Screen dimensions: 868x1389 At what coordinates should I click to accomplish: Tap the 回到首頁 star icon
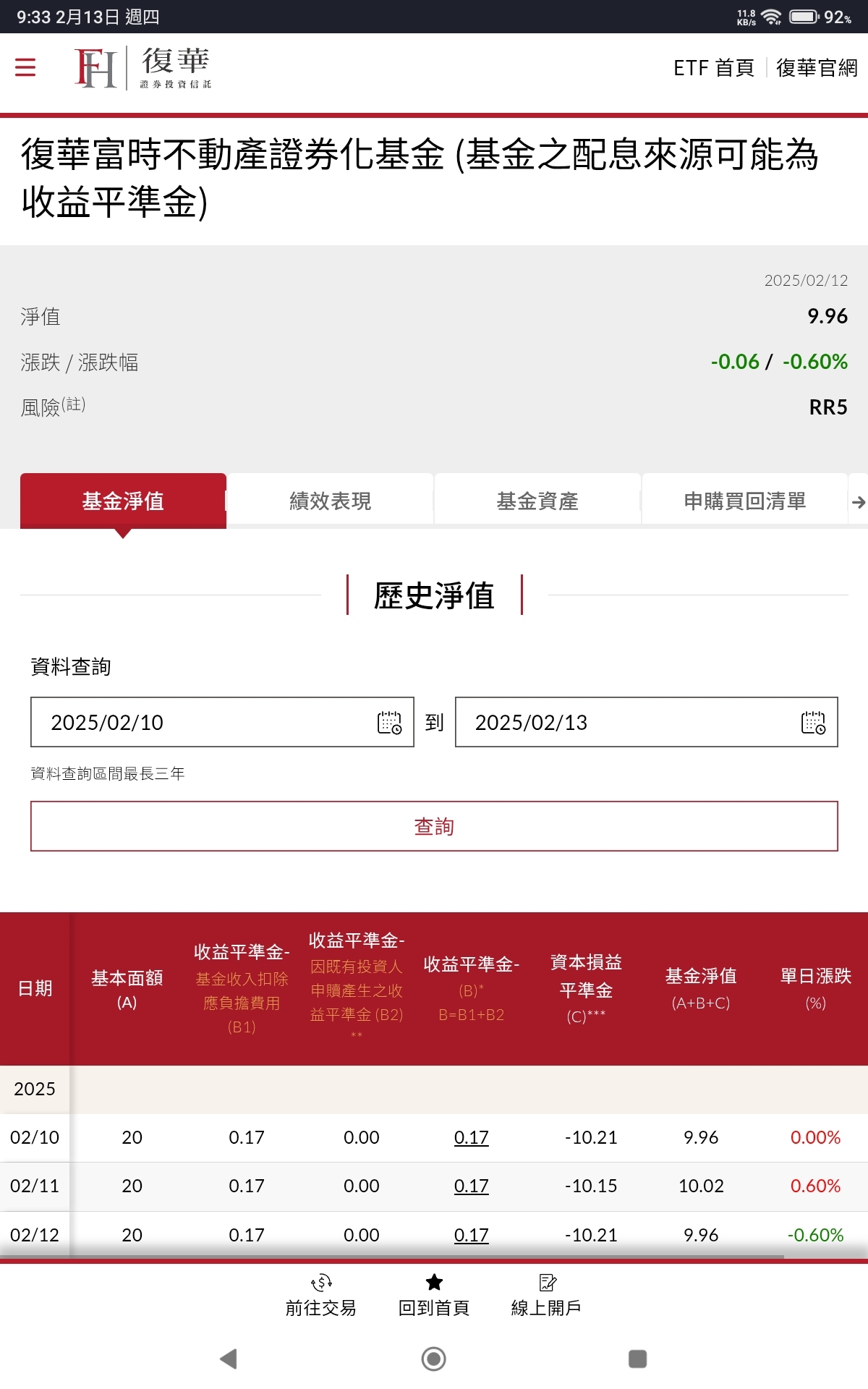coord(434,1283)
